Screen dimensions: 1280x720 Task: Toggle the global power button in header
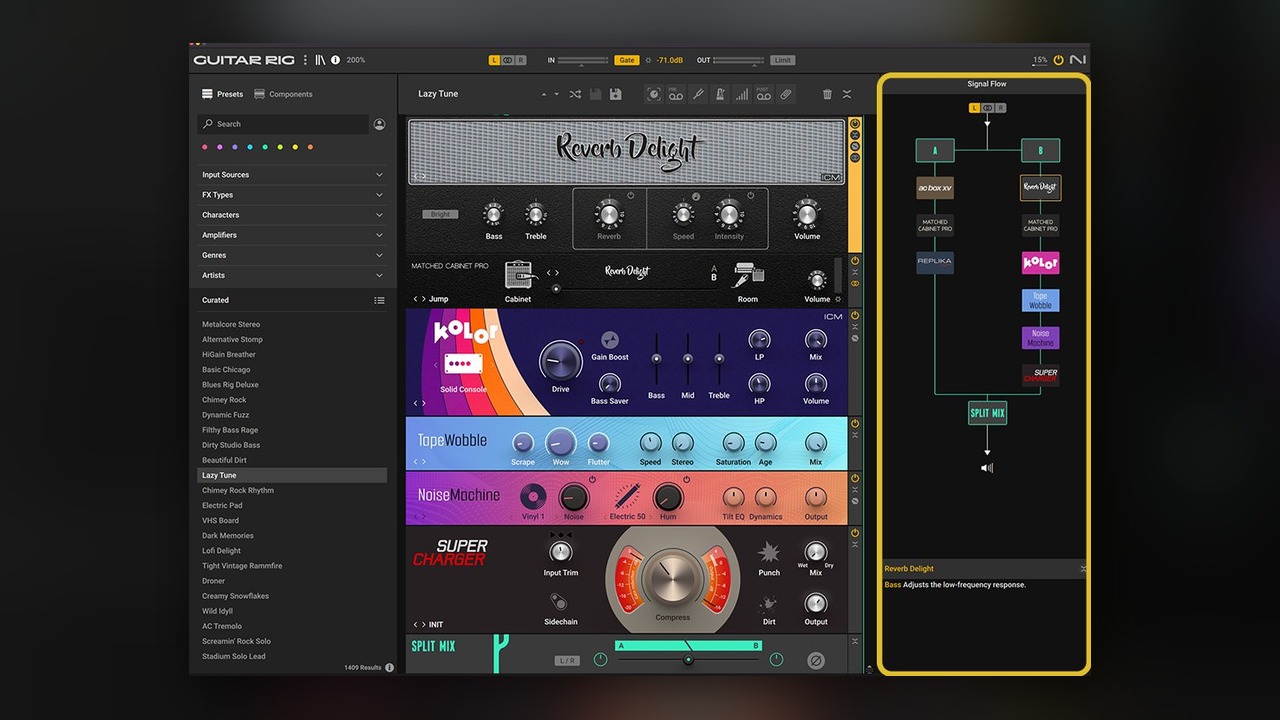[1058, 60]
